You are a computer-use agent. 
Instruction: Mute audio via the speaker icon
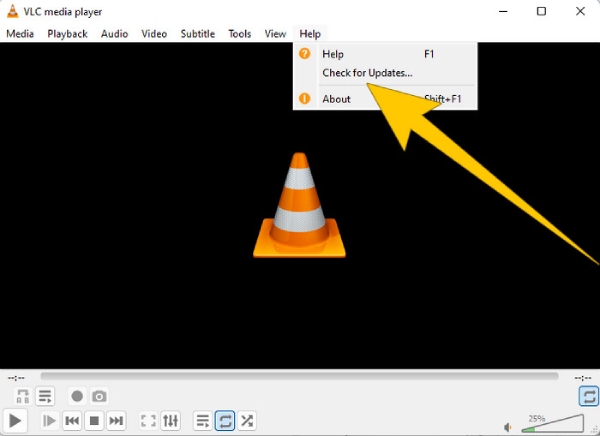tap(508, 427)
